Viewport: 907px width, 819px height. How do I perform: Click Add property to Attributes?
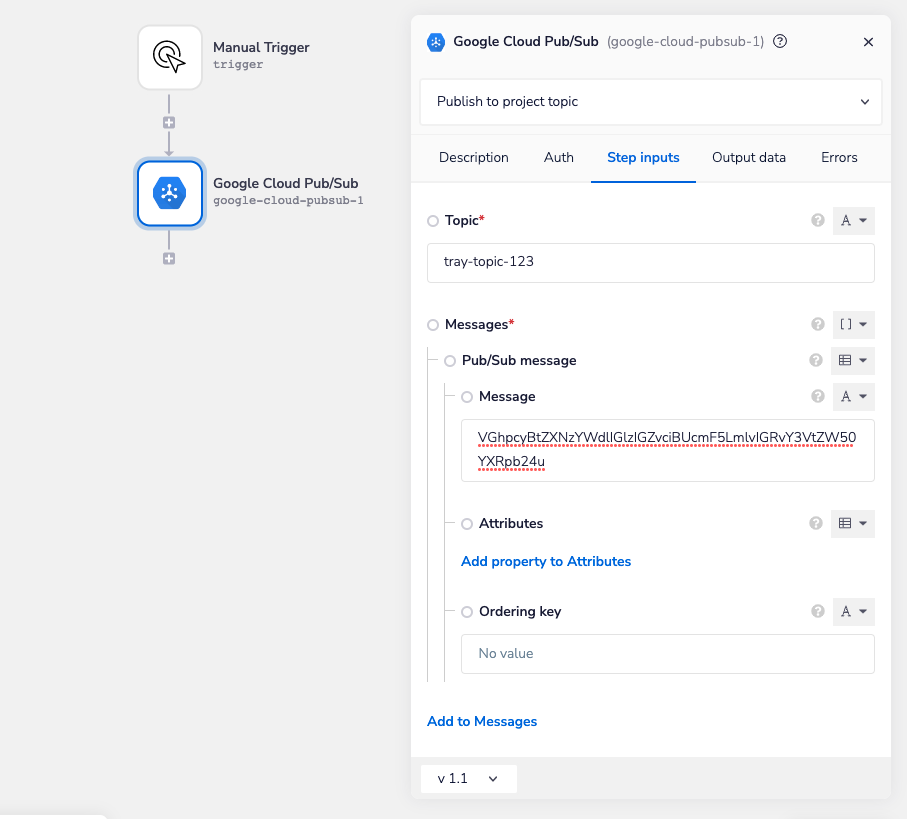[546, 561]
